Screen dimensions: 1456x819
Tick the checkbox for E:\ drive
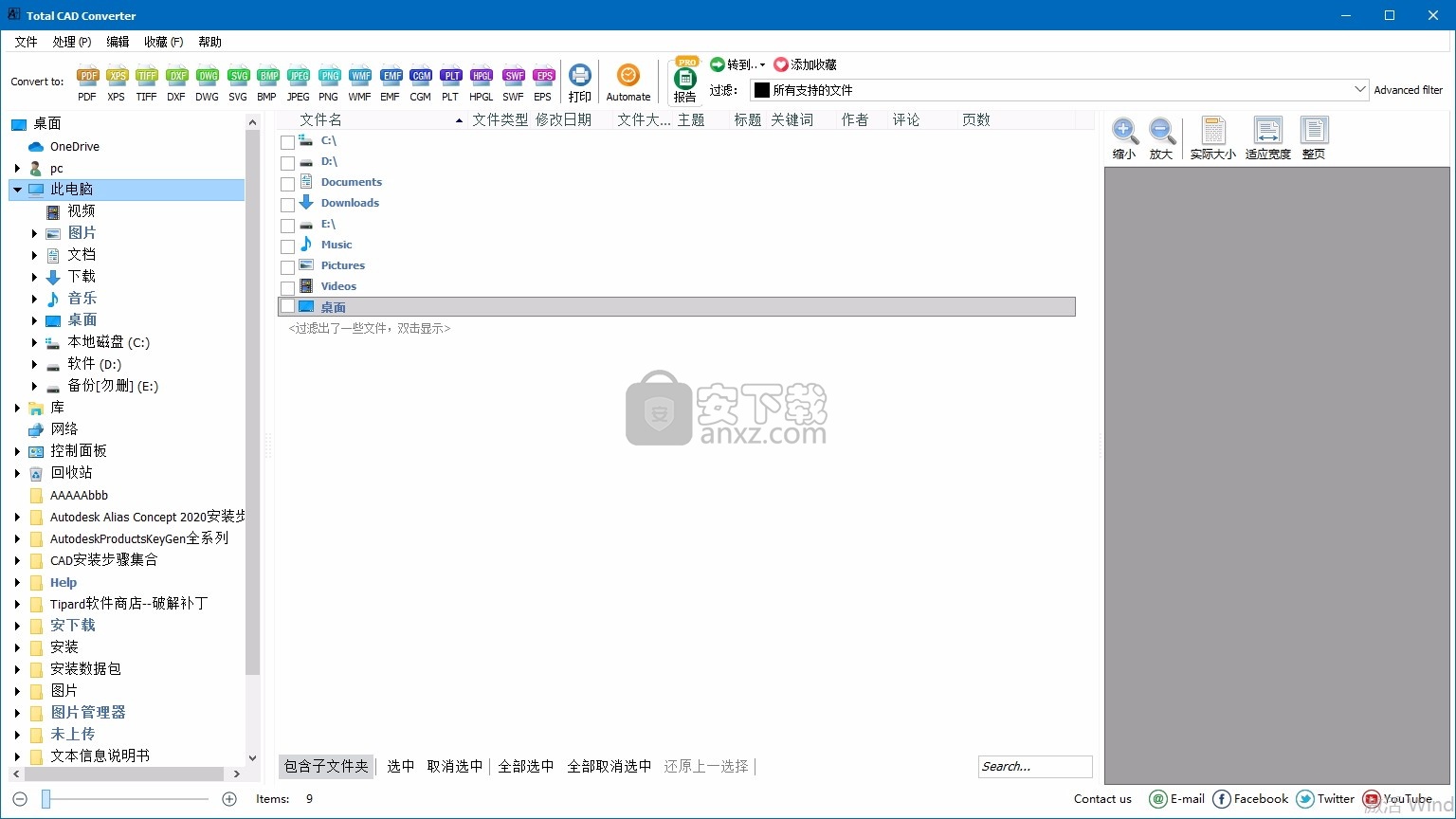point(287,226)
